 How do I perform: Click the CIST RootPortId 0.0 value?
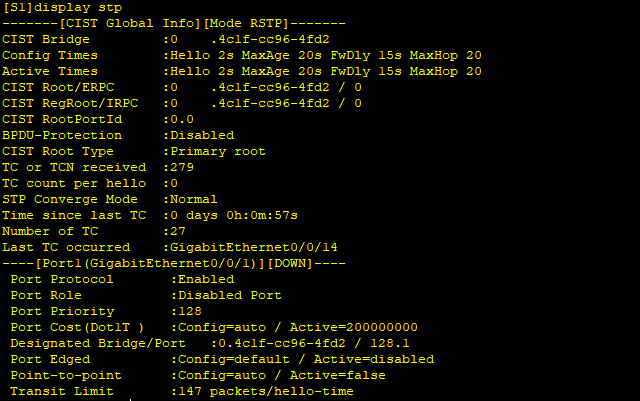click(x=182, y=119)
